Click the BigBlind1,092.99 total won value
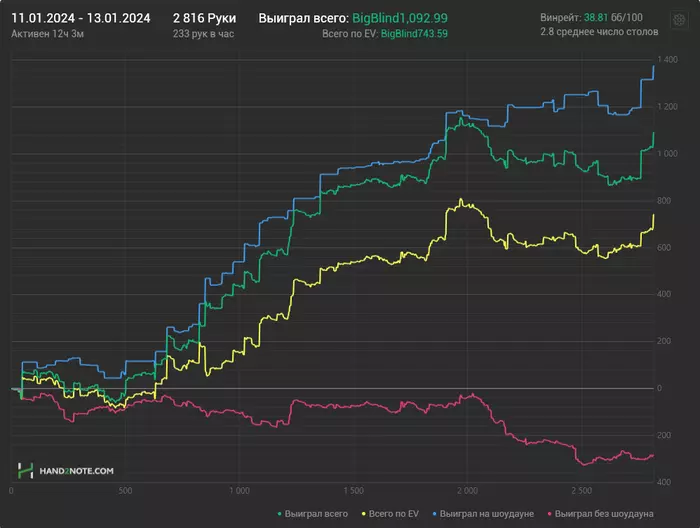Image resolution: width=700 pixels, height=528 pixels. pos(400,18)
